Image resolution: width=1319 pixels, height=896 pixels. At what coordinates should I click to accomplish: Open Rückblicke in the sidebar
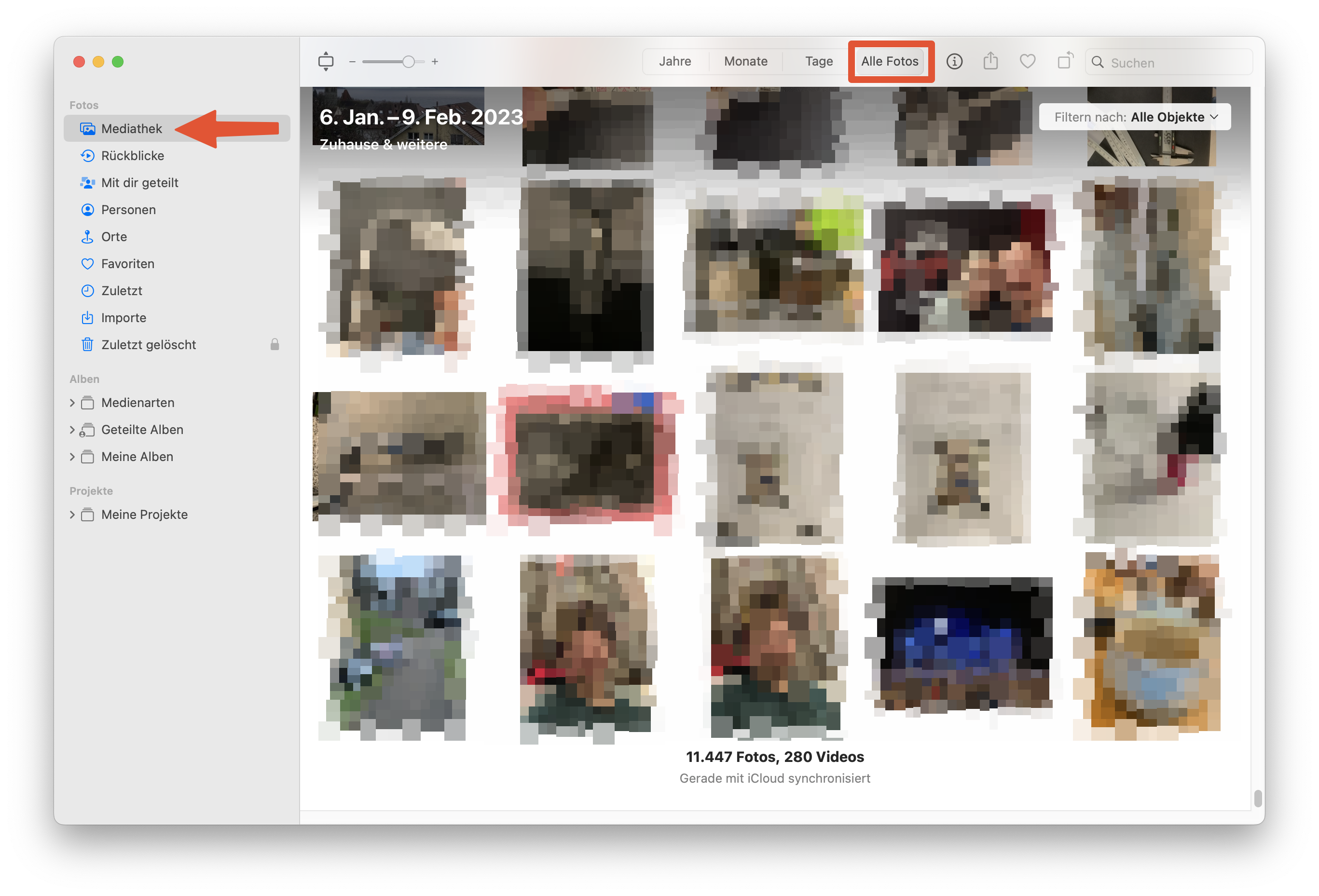click(132, 155)
